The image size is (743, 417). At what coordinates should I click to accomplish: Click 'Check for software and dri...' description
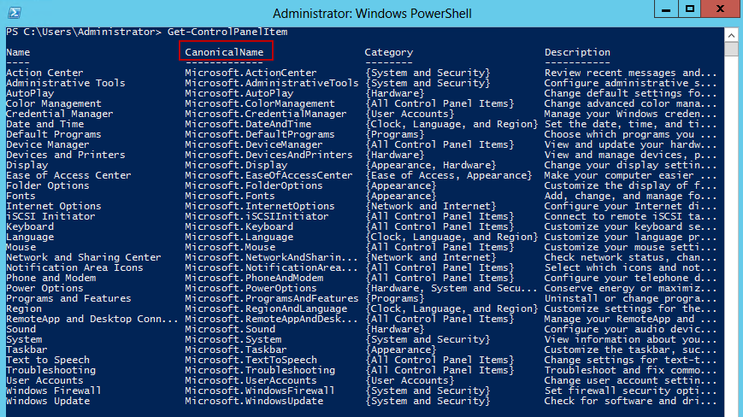(631, 401)
